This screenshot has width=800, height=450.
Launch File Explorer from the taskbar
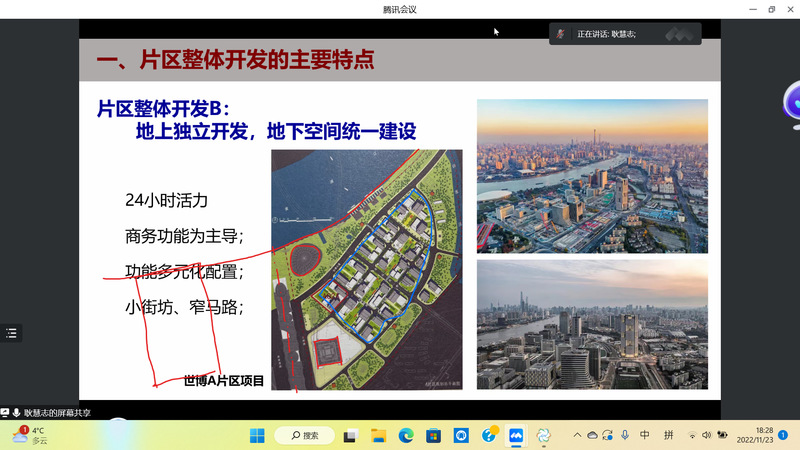(x=378, y=436)
